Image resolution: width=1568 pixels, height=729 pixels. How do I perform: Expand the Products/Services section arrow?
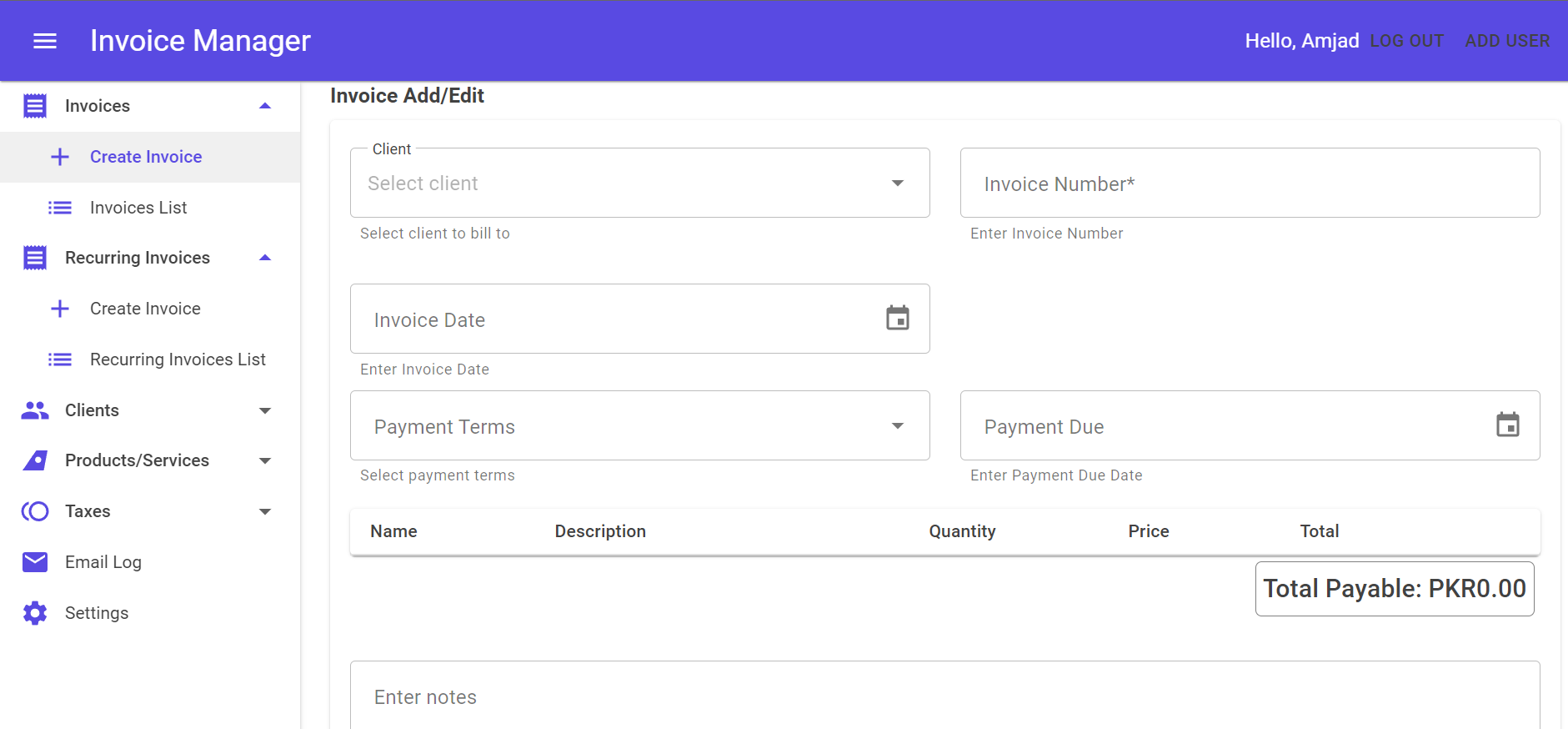[x=265, y=460]
